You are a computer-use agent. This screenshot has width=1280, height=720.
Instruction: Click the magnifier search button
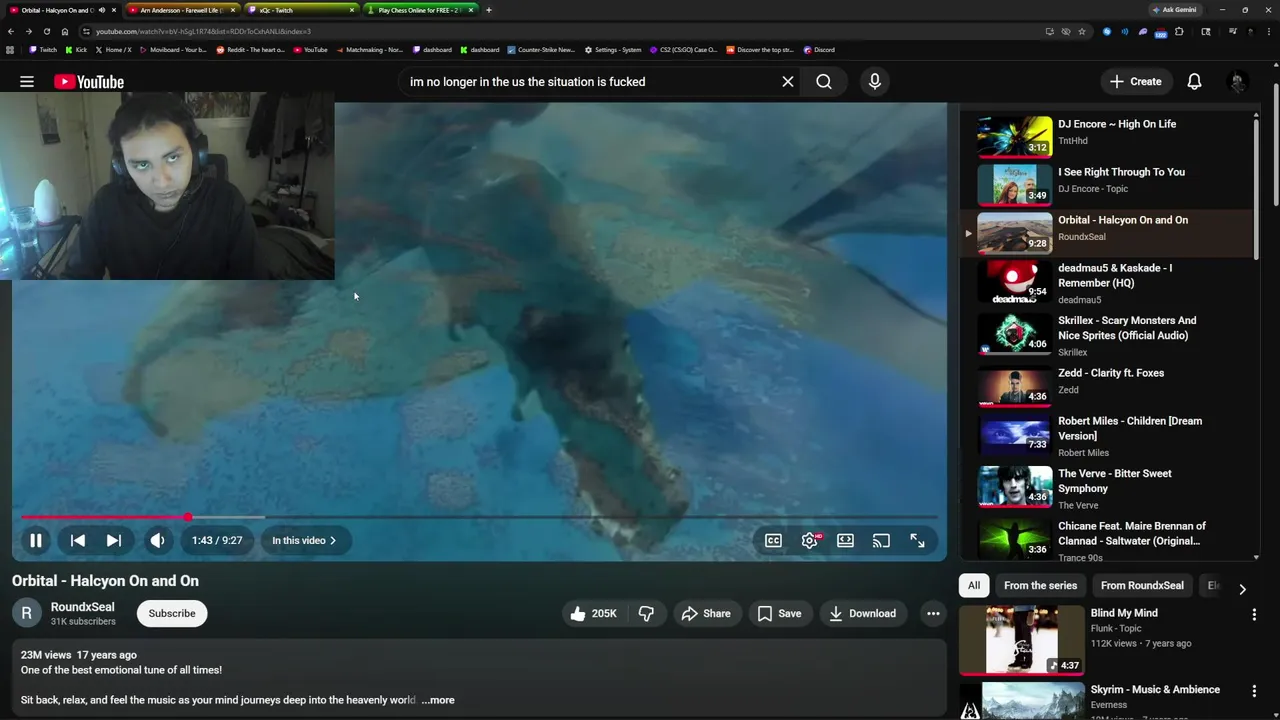[824, 82]
